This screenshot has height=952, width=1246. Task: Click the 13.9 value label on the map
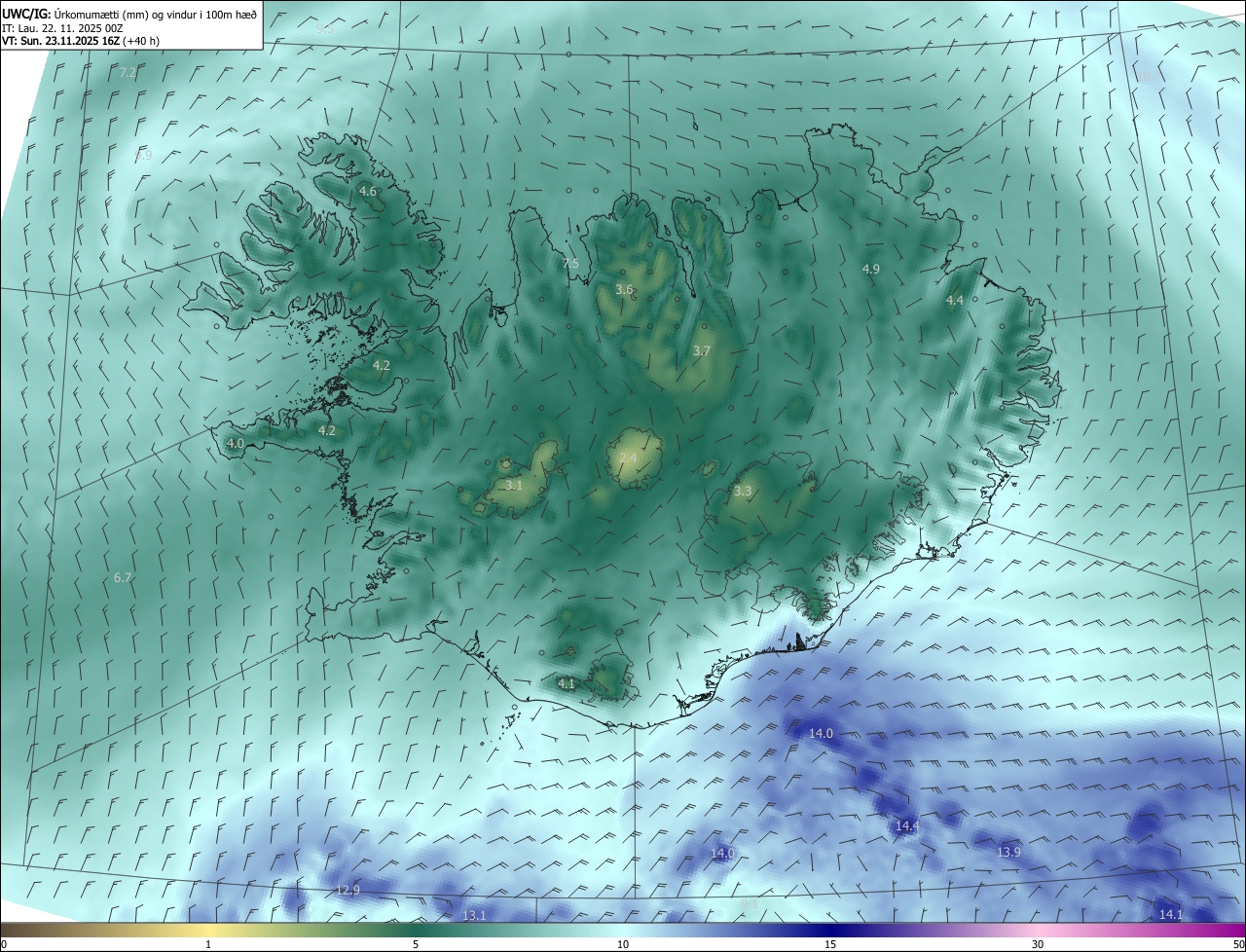tap(1008, 852)
